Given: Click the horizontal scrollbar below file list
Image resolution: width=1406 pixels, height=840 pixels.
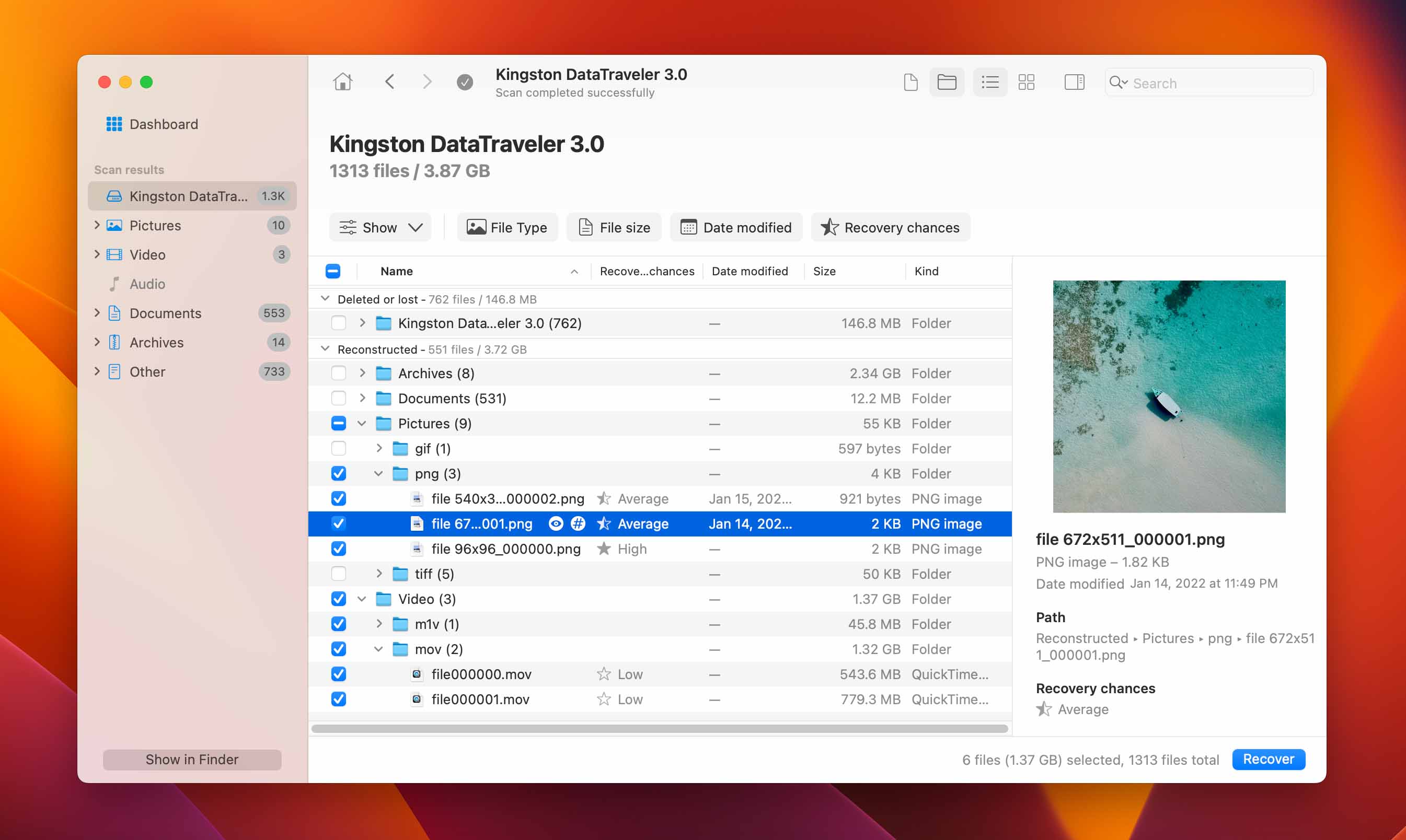Looking at the screenshot, I should [x=660, y=729].
